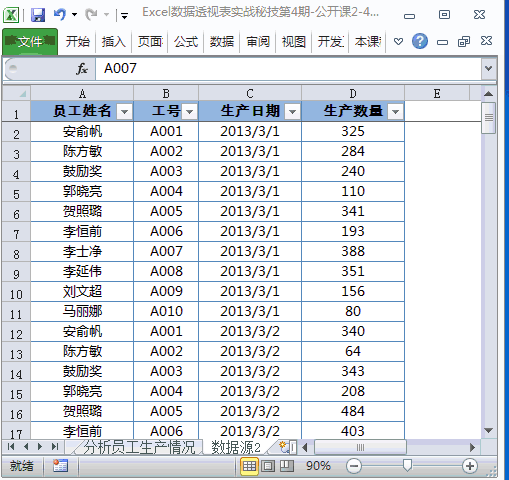Click the zoom out minus button
The width and height of the screenshot is (509, 480).
pyautogui.click(x=354, y=466)
